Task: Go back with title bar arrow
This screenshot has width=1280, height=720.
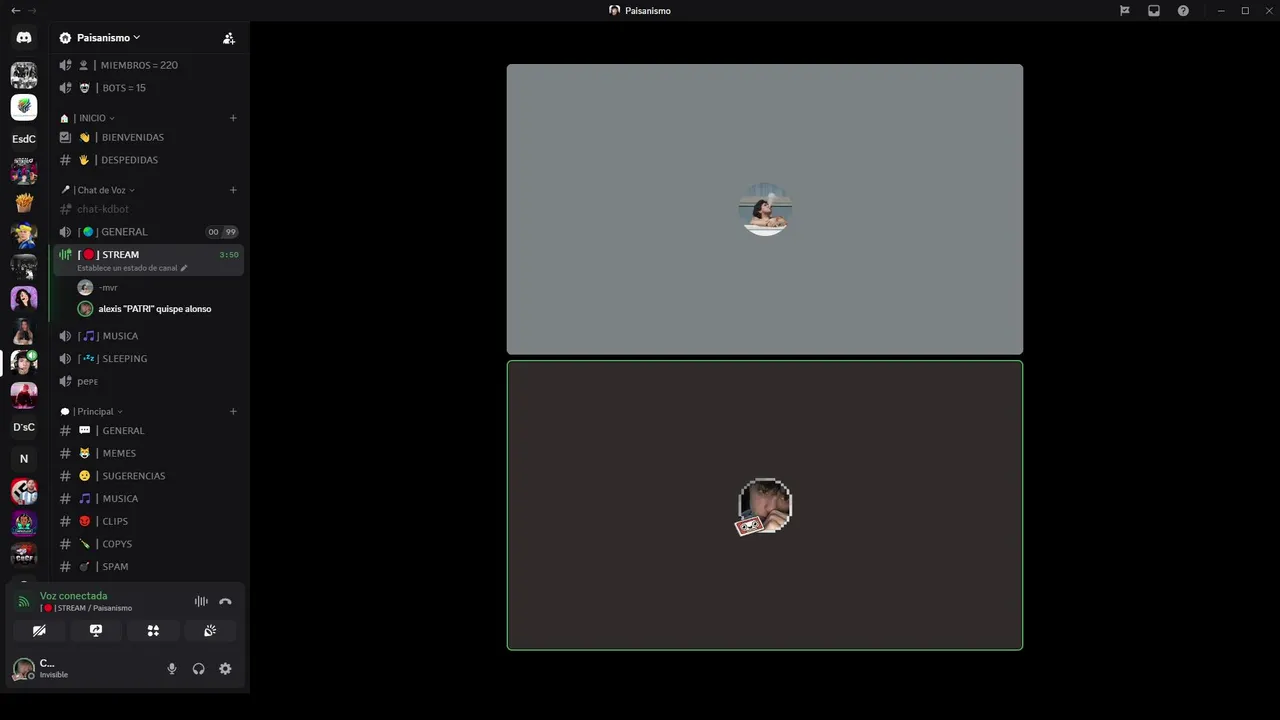Action: tap(15, 10)
